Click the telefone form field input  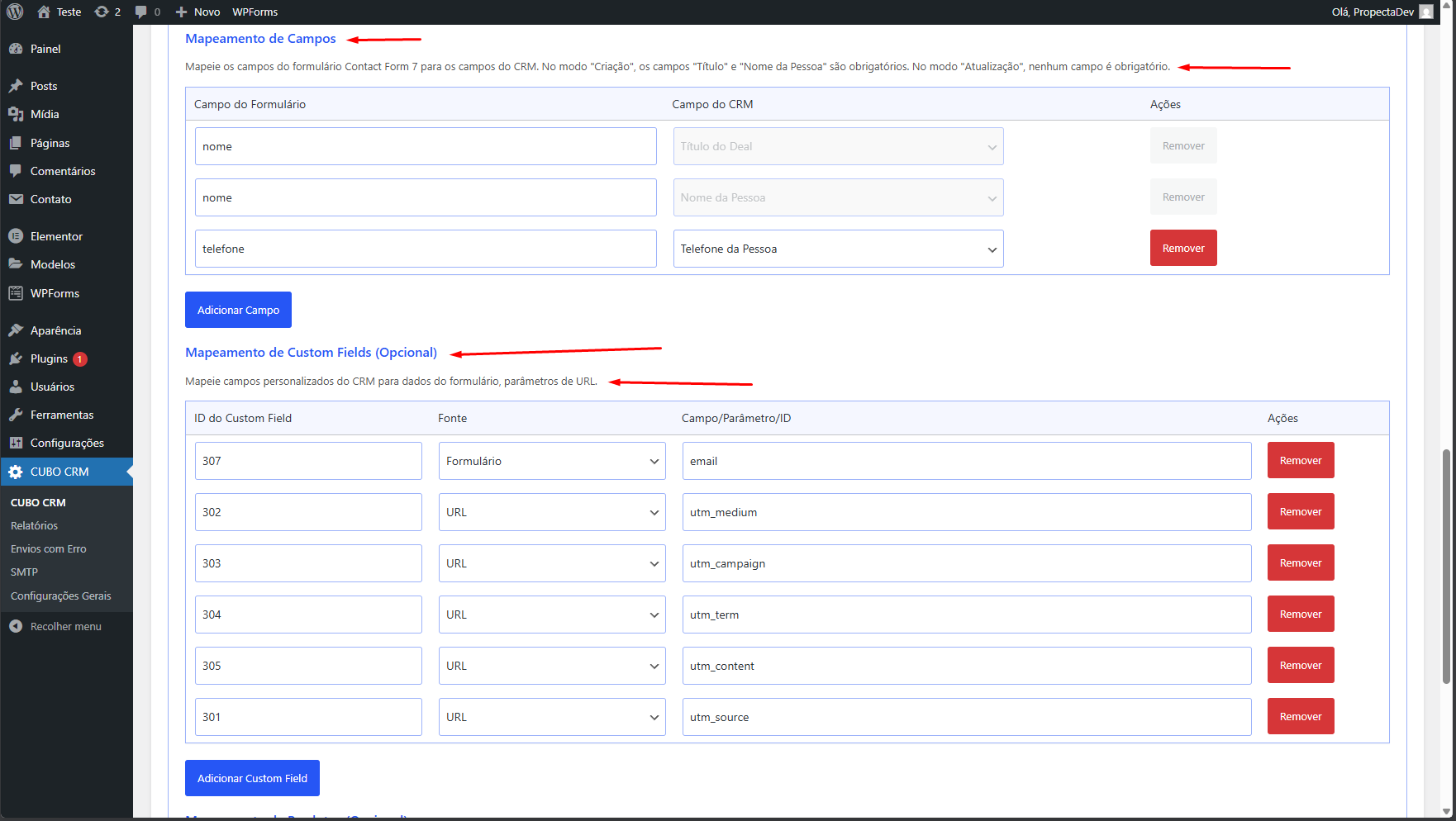tap(426, 249)
